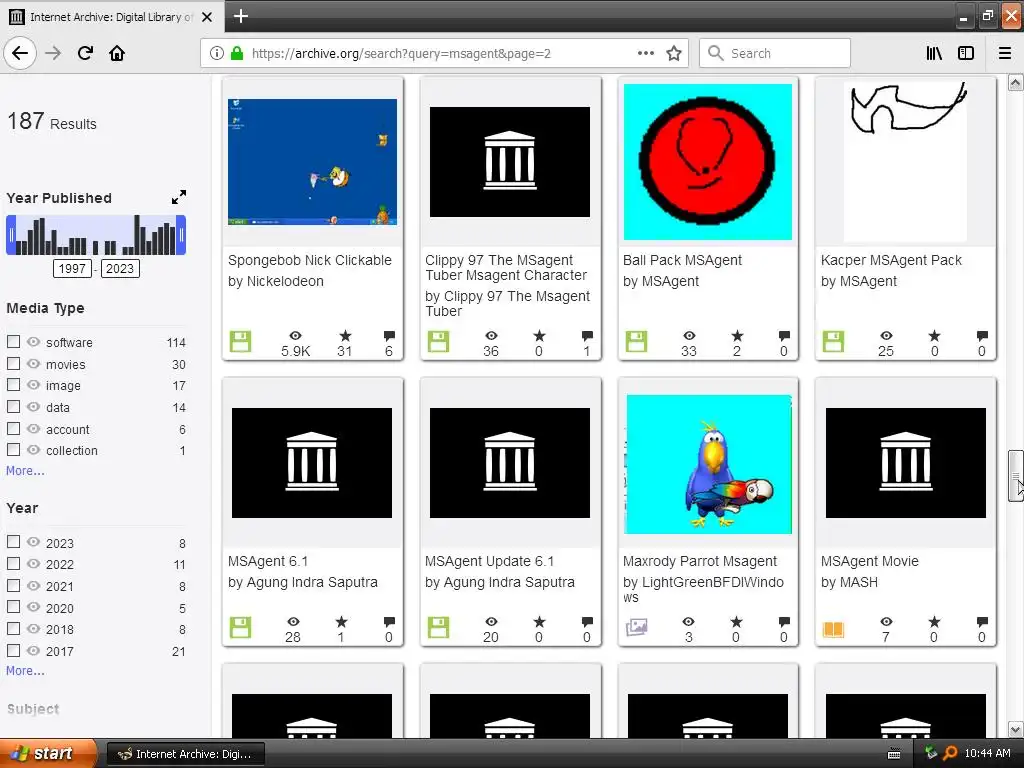Open the browser home page
Image resolution: width=1024 pixels, height=768 pixels.
coord(117,53)
